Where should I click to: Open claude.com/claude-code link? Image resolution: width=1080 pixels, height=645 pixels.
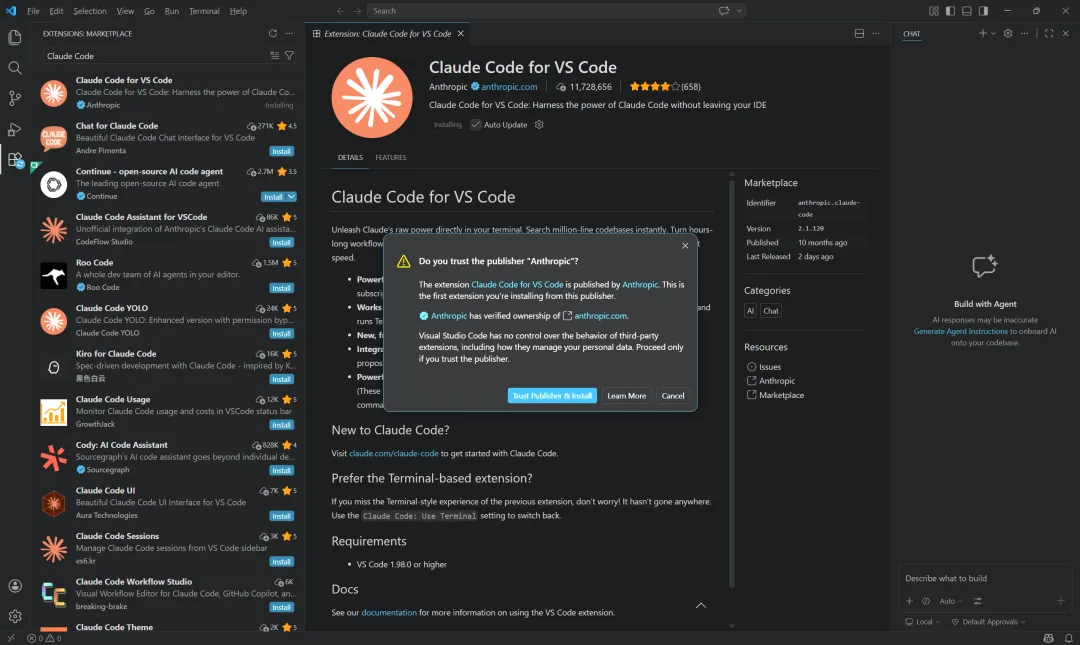click(393, 453)
